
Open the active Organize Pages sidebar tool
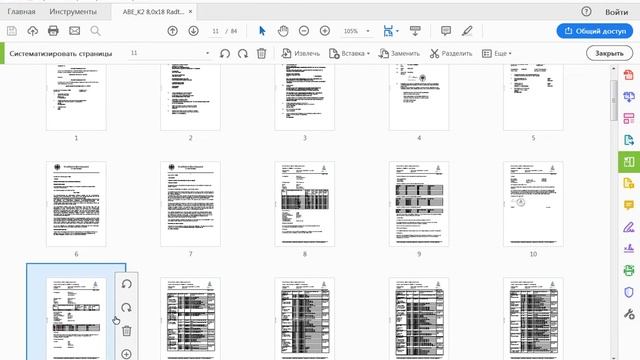tap(629, 162)
